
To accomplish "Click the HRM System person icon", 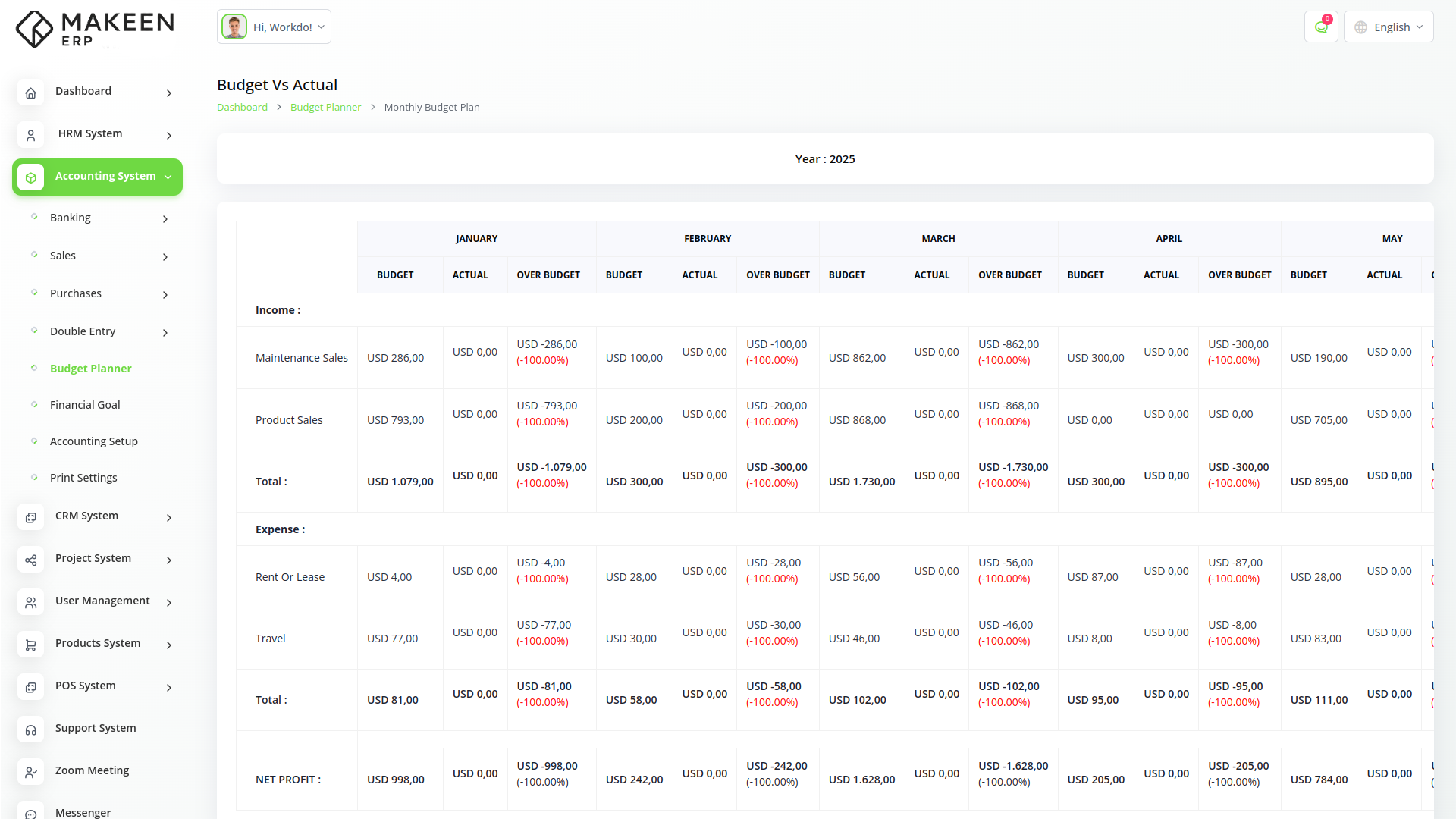I will point(30,136).
